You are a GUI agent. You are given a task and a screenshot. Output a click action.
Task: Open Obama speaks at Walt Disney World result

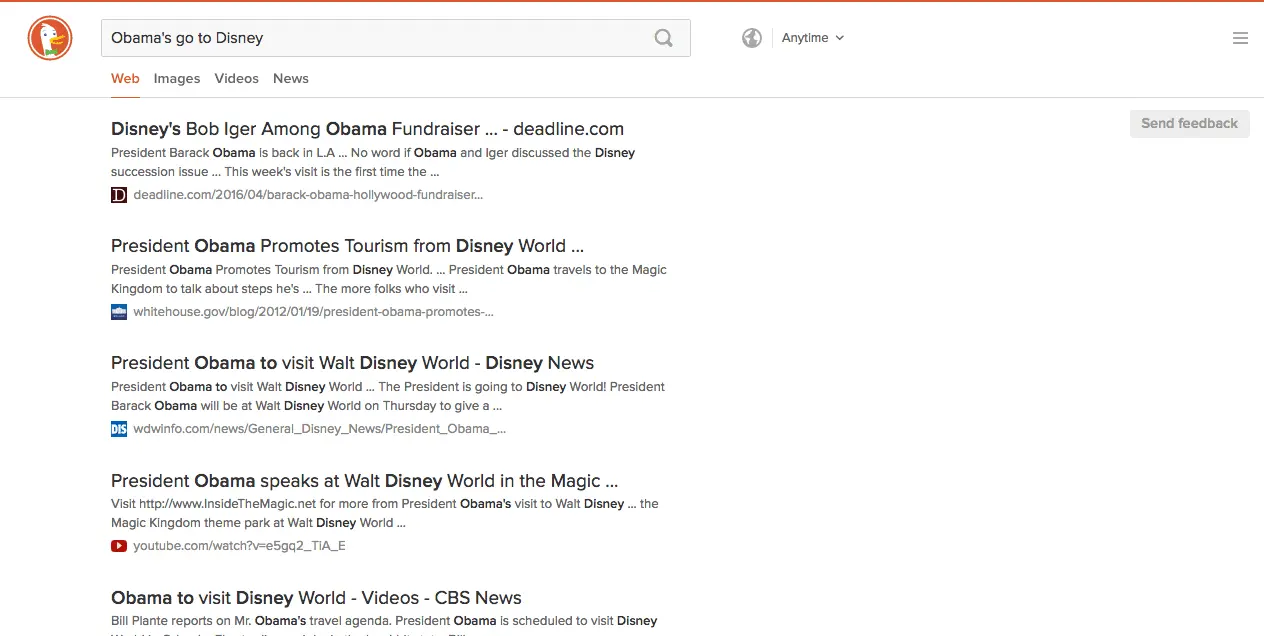click(x=364, y=481)
